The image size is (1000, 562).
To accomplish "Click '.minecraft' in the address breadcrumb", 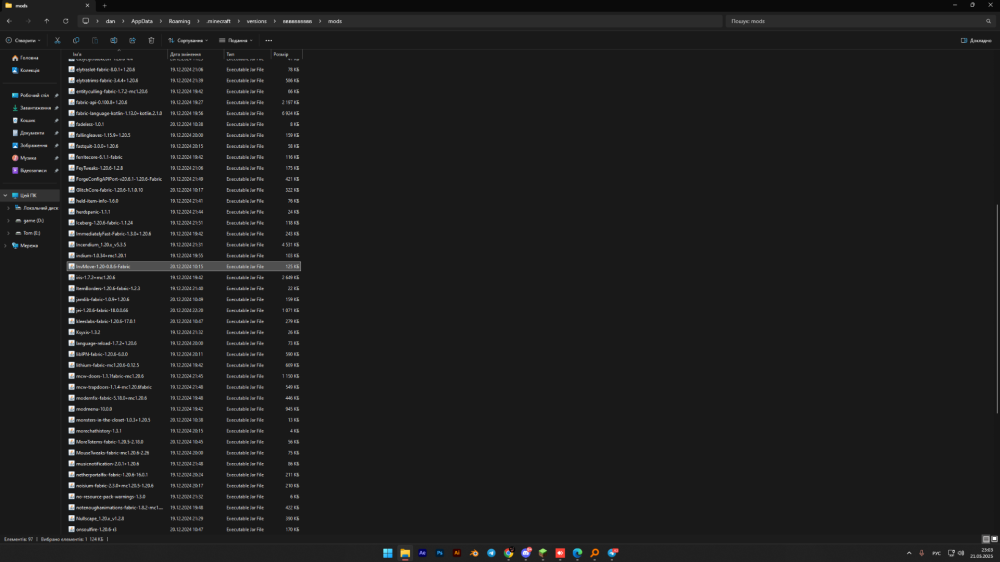I will pos(218,21).
